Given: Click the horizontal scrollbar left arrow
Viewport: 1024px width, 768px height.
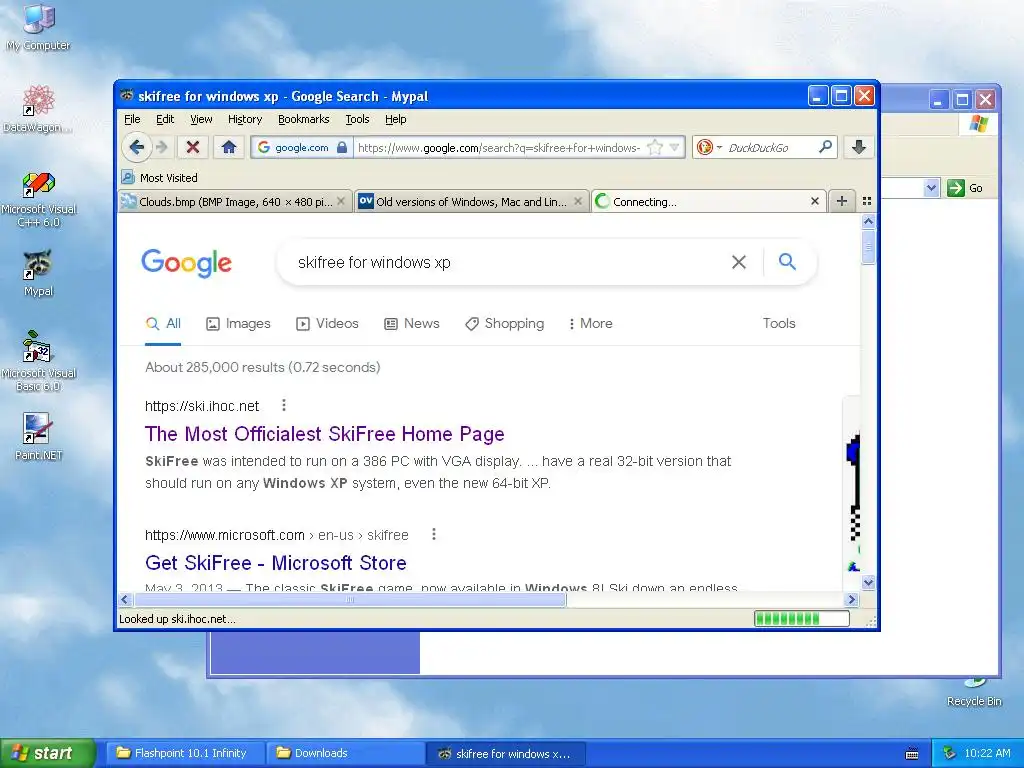Looking at the screenshot, I should click(125, 599).
